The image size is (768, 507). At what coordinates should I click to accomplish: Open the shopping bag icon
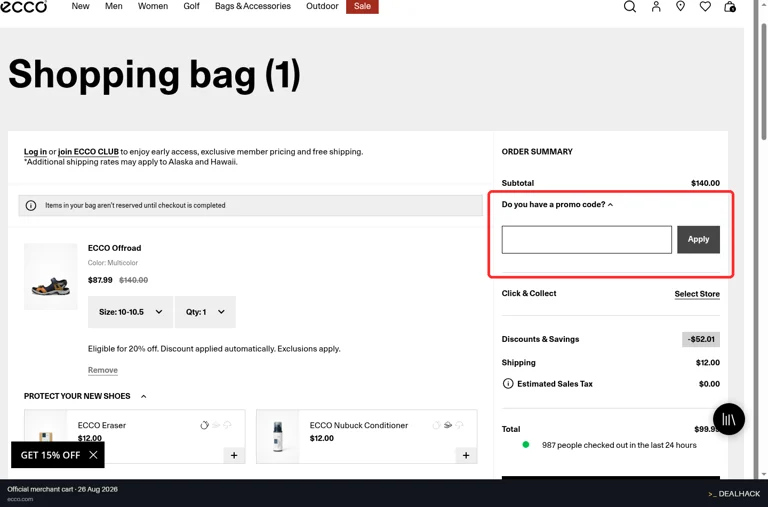click(730, 6)
